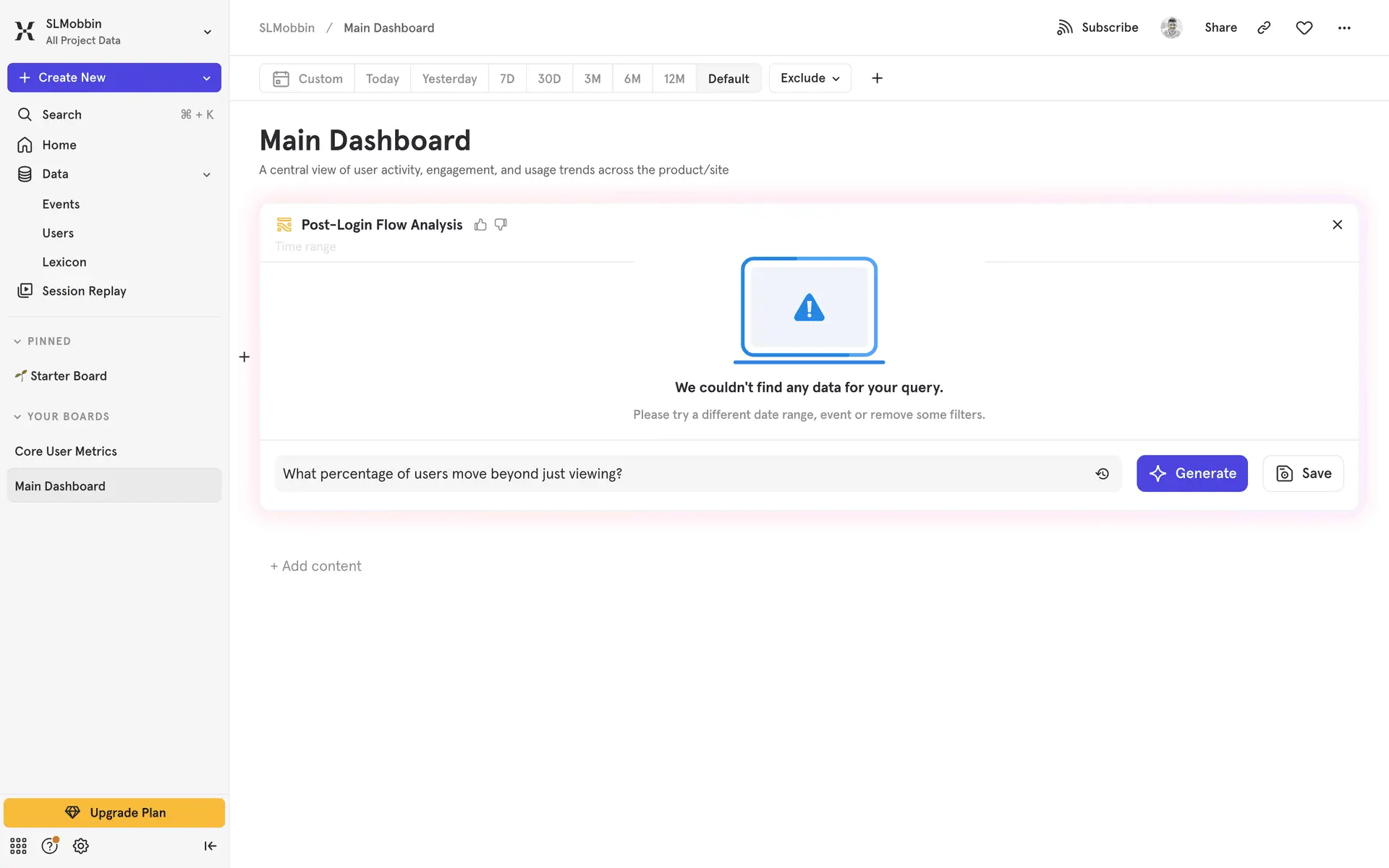Collapse the sidebar with arrow icon

(x=210, y=846)
